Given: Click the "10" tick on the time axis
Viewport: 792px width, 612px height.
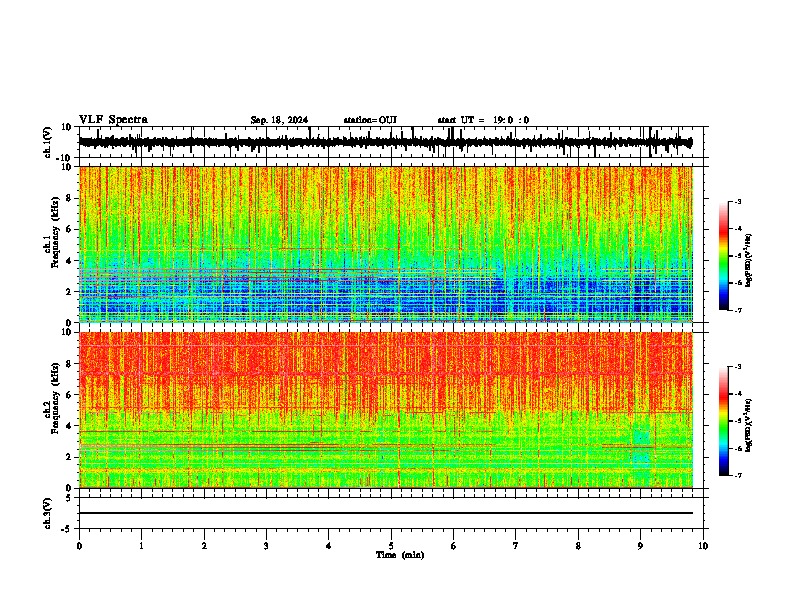Looking at the screenshot, I should [703, 546].
